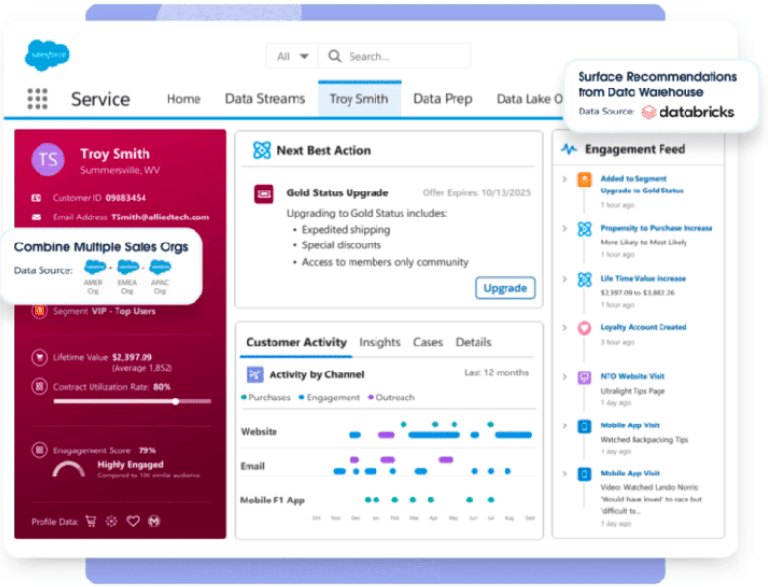Click the Engagement Score icon
The width and height of the screenshot is (768, 587).
pos(39,450)
